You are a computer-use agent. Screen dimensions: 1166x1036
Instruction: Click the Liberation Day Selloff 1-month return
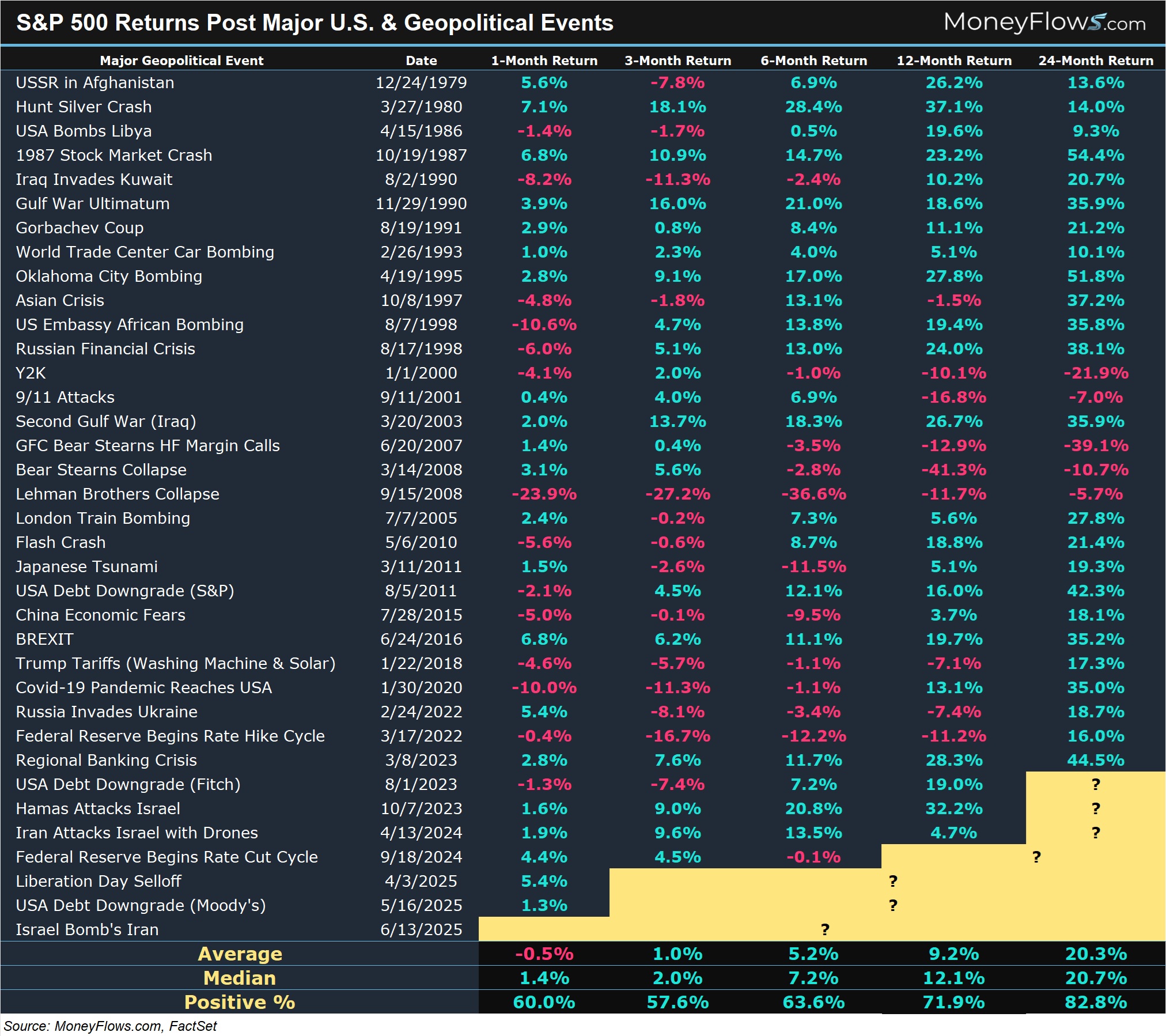point(544,881)
